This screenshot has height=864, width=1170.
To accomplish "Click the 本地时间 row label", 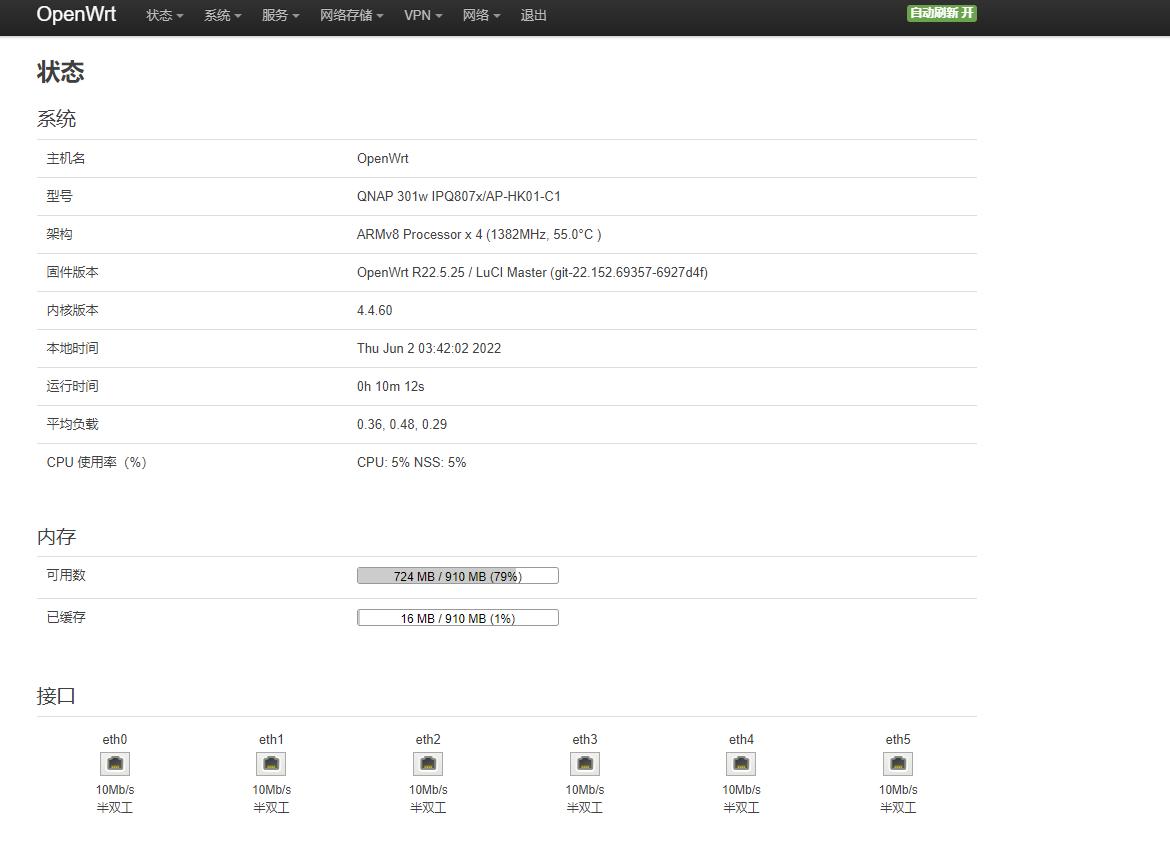I will pyautogui.click(x=72, y=348).
